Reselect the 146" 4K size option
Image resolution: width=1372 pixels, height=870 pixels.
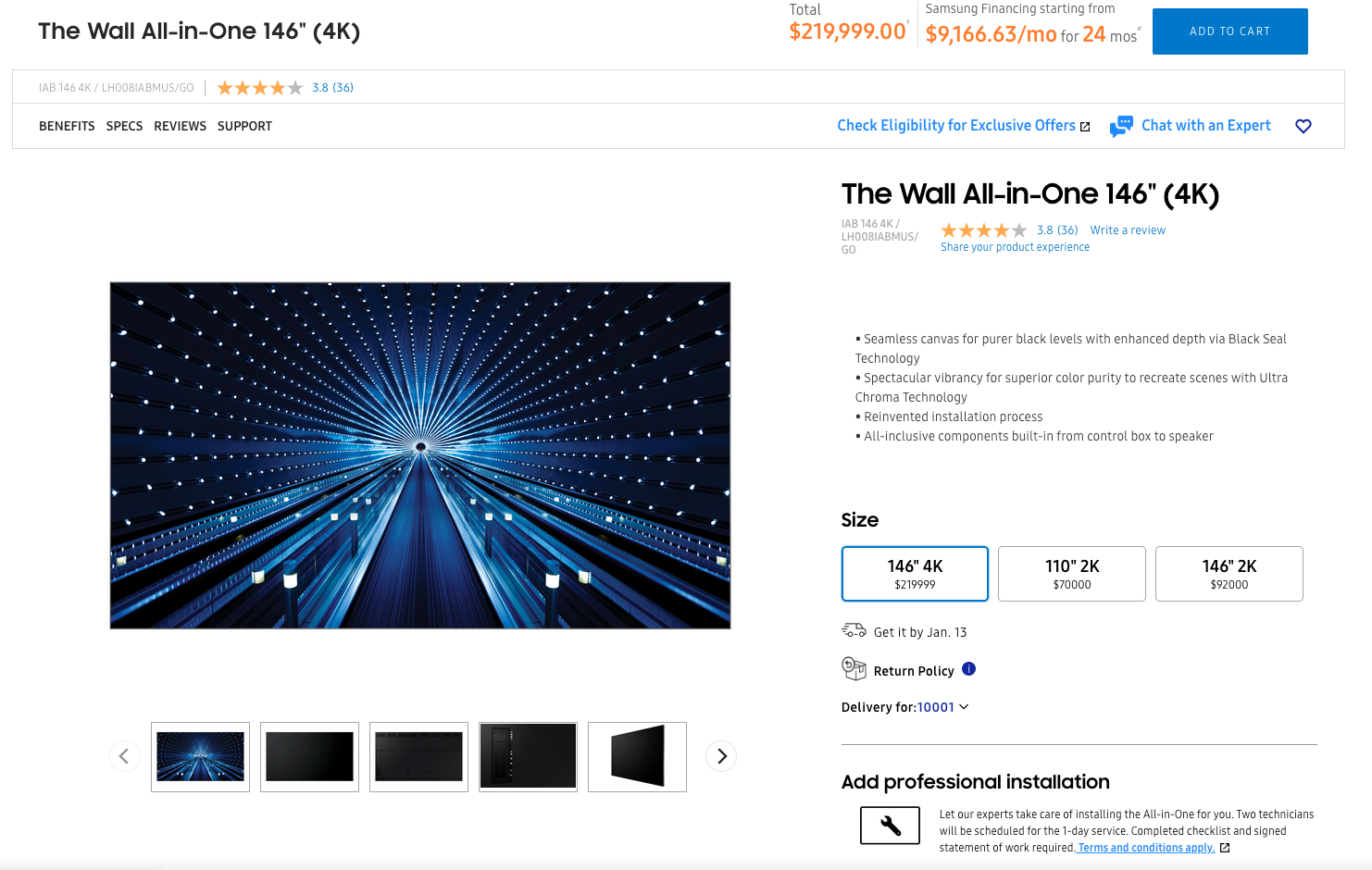(x=915, y=573)
